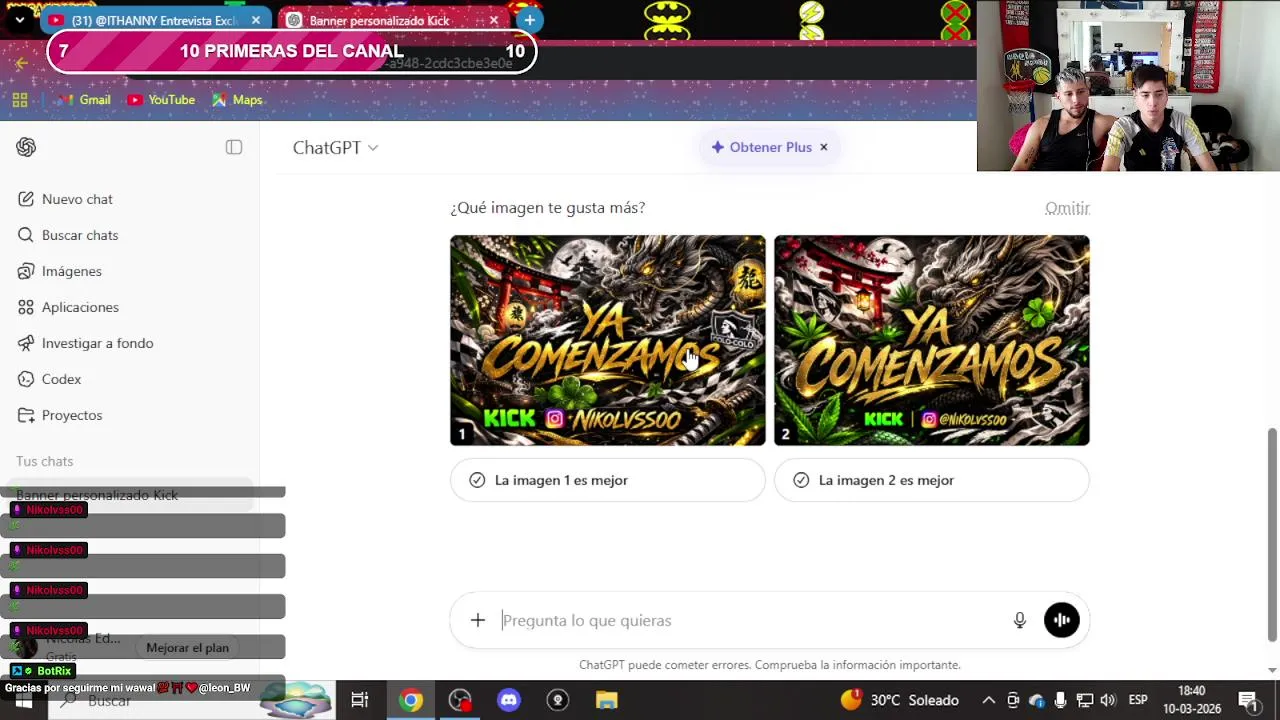Open Task View in the taskbar
The image size is (1280, 720).
point(360,700)
